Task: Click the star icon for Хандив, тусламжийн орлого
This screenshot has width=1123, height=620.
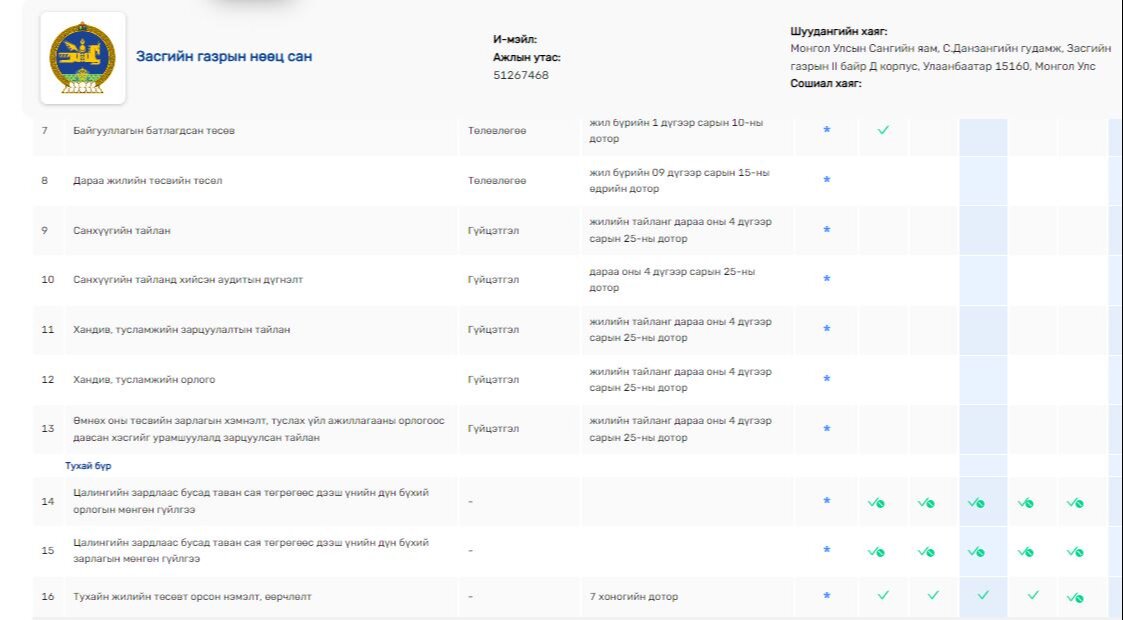Action: pyautogui.click(x=826, y=379)
